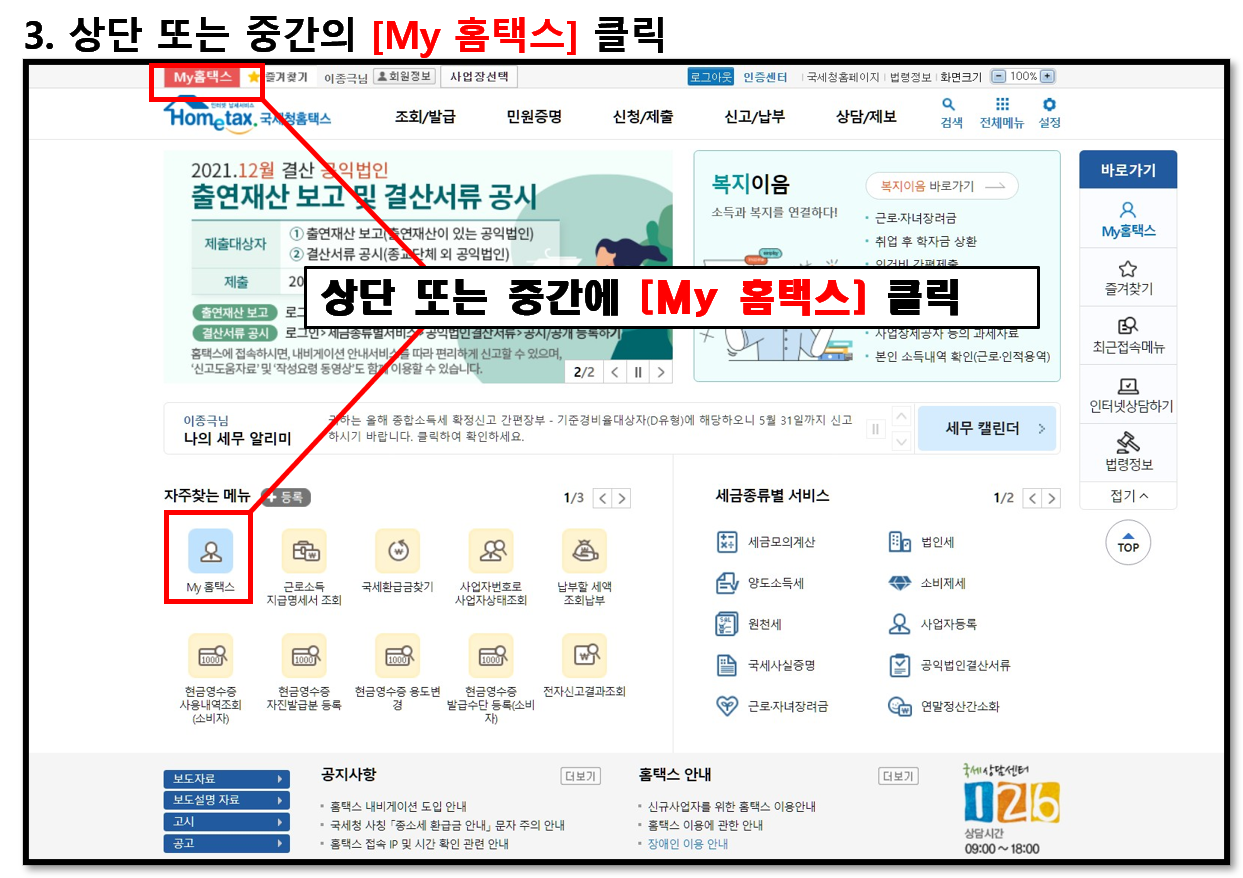Expand 고시 menu button
This screenshot has height=878, width=1243.
coord(227,822)
